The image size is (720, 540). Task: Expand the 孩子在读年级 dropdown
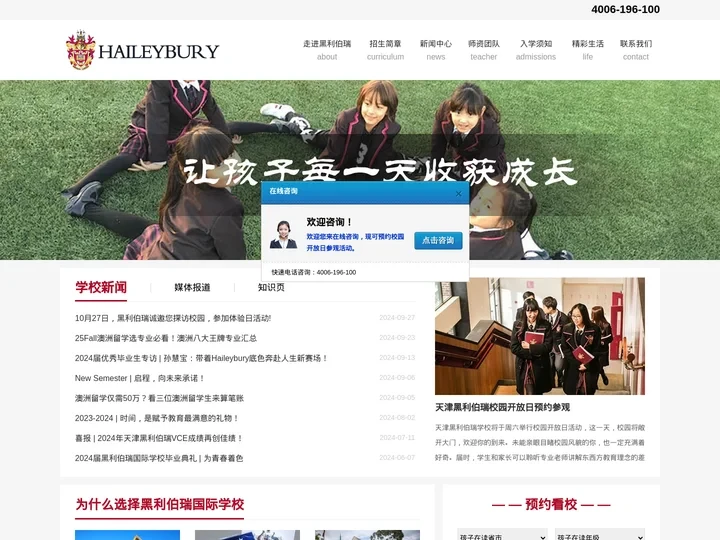pos(600,535)
